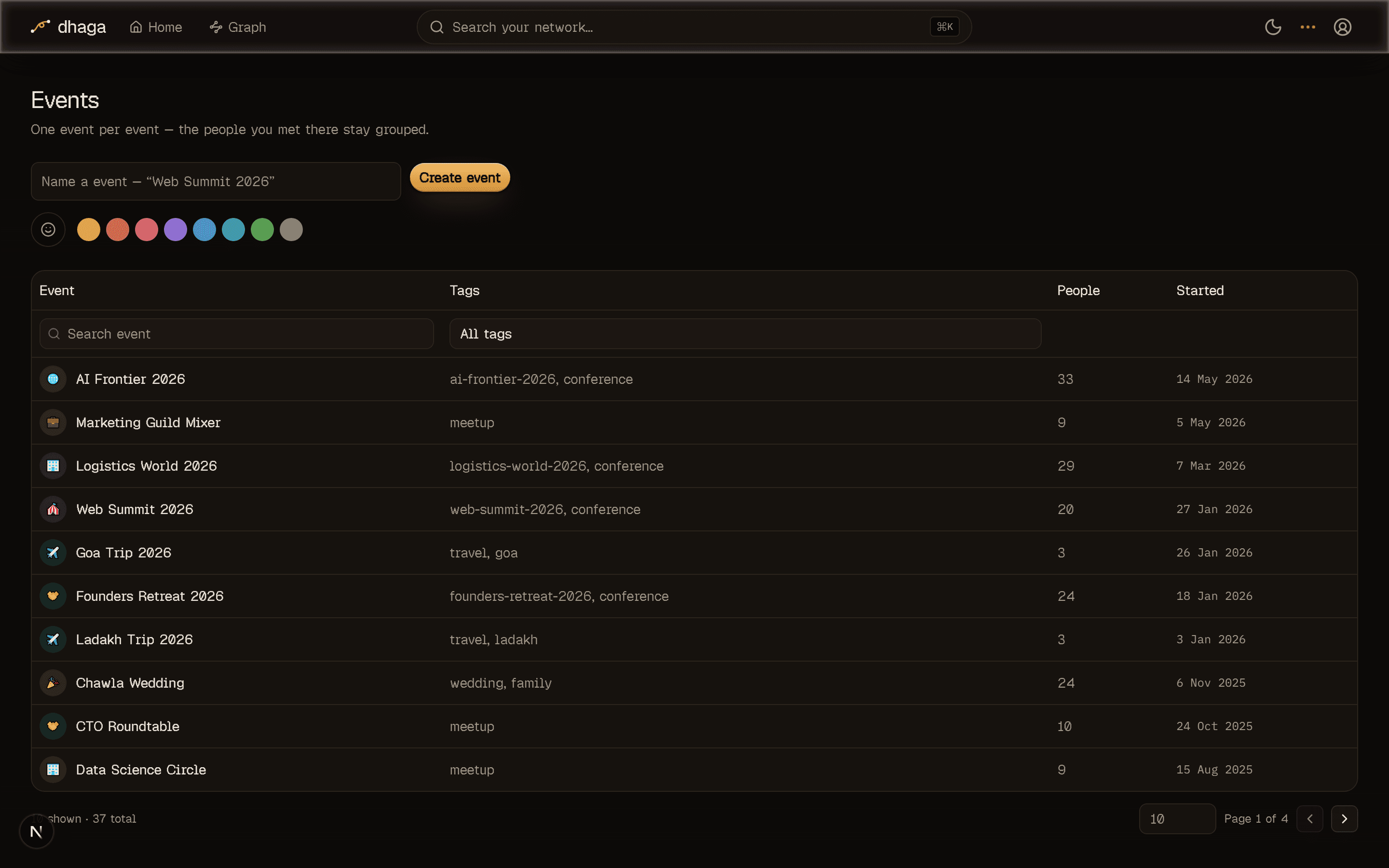Click the CTO Roundtable handshake icon

pos(53,726)
